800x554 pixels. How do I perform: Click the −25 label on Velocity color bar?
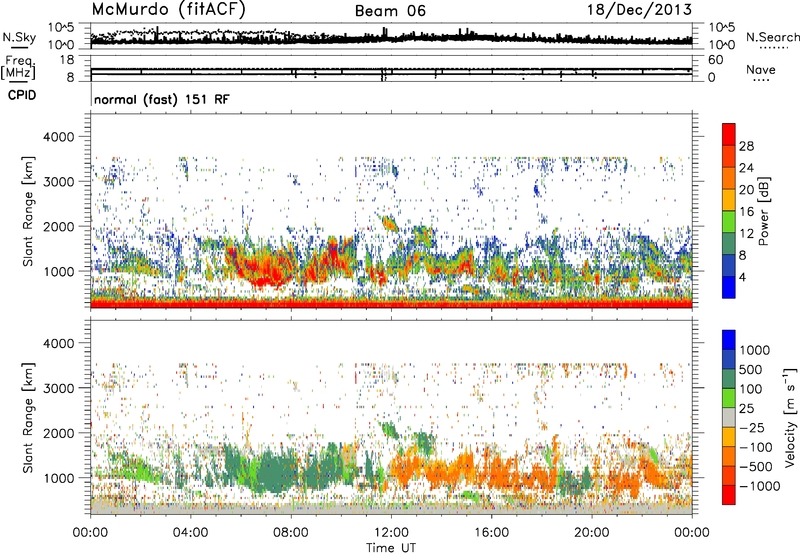(753, 427)
